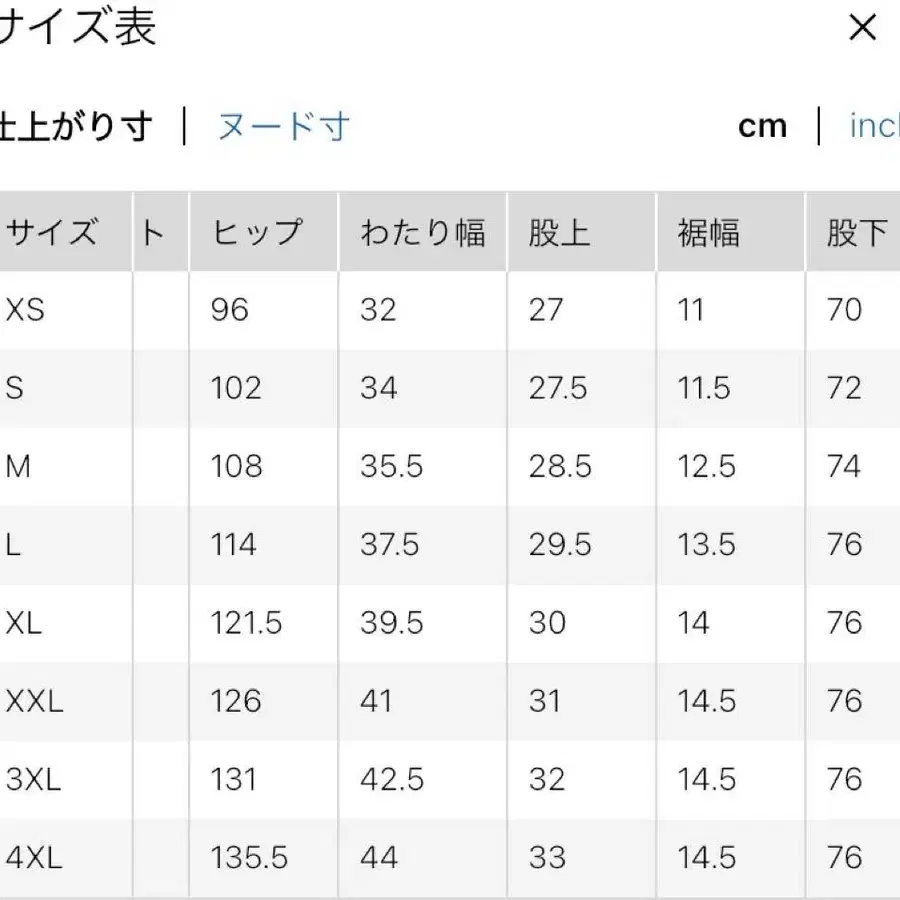
Task: Switch to ヌード寸 measurements
Action: coord(283,125)
